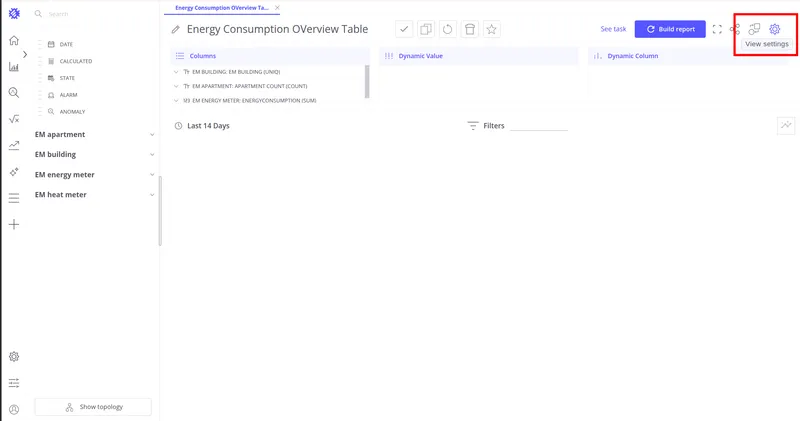Expand EM BUILDING (UNIQ) column row
This screenshot has height=421, width=800.
(176, 72)
